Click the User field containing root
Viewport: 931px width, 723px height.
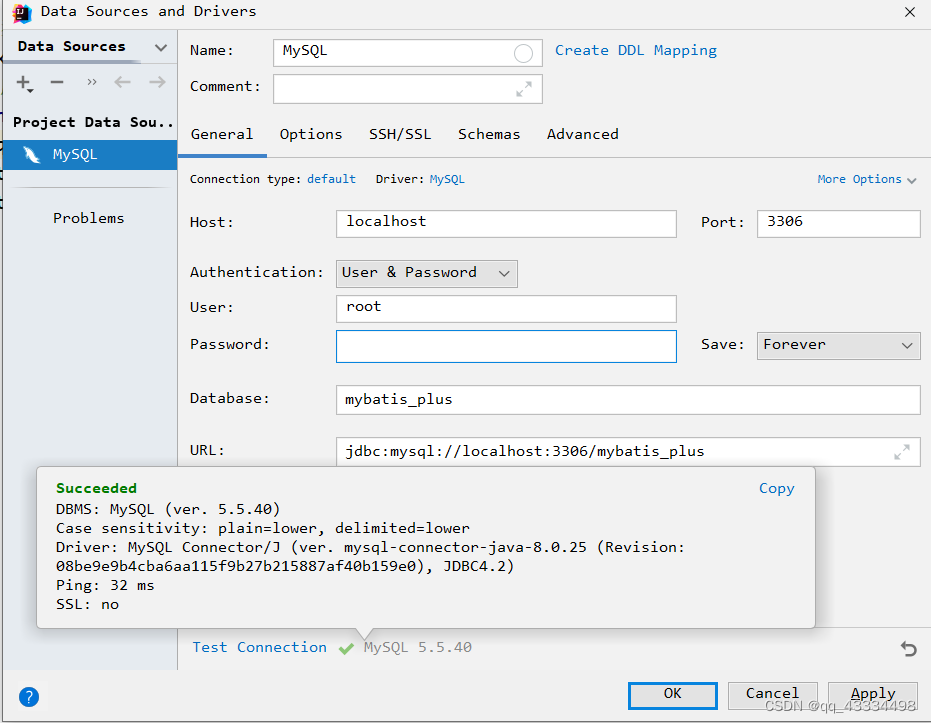506,309
